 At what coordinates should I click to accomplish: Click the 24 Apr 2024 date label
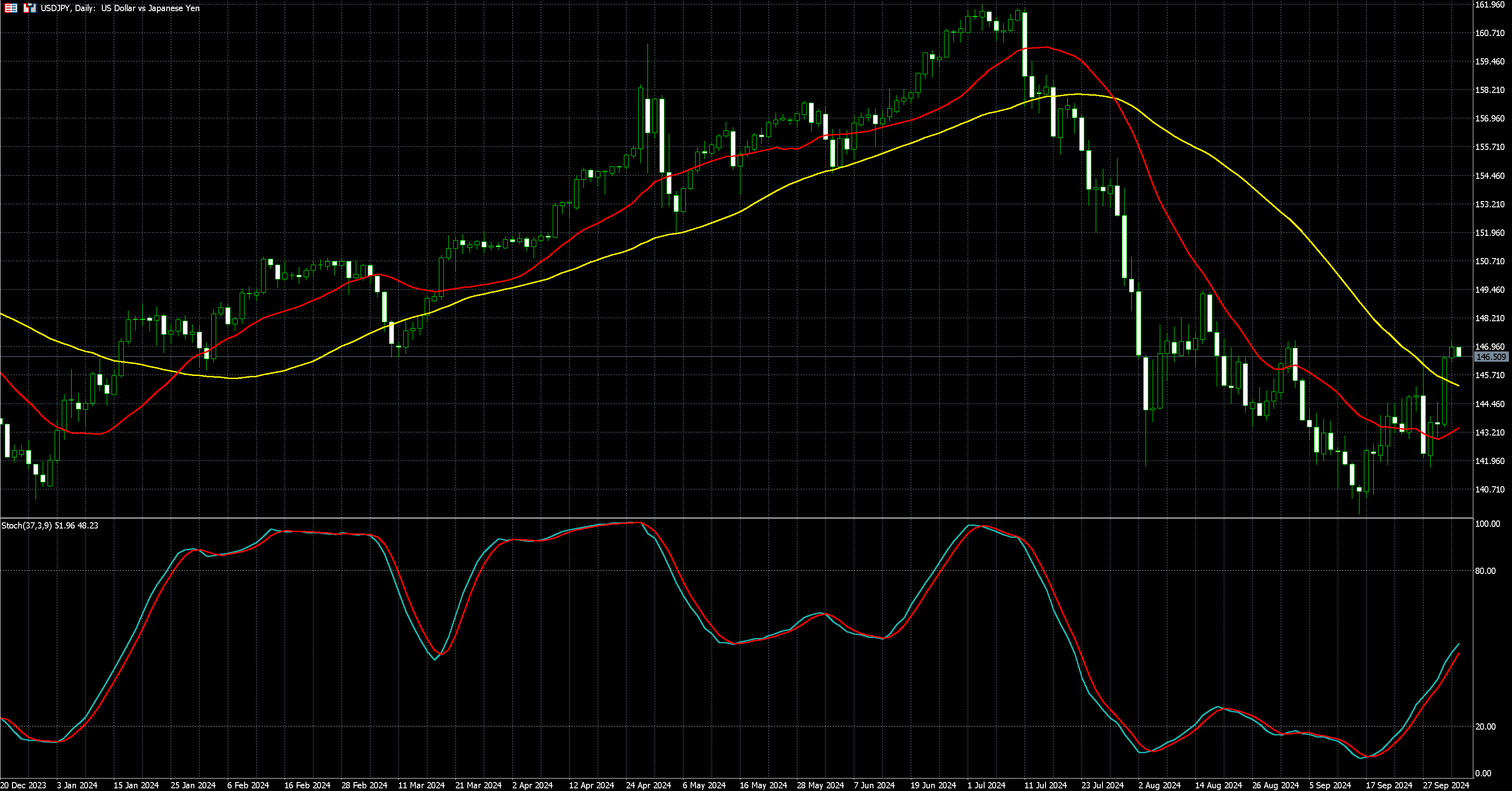pos(648,785)
